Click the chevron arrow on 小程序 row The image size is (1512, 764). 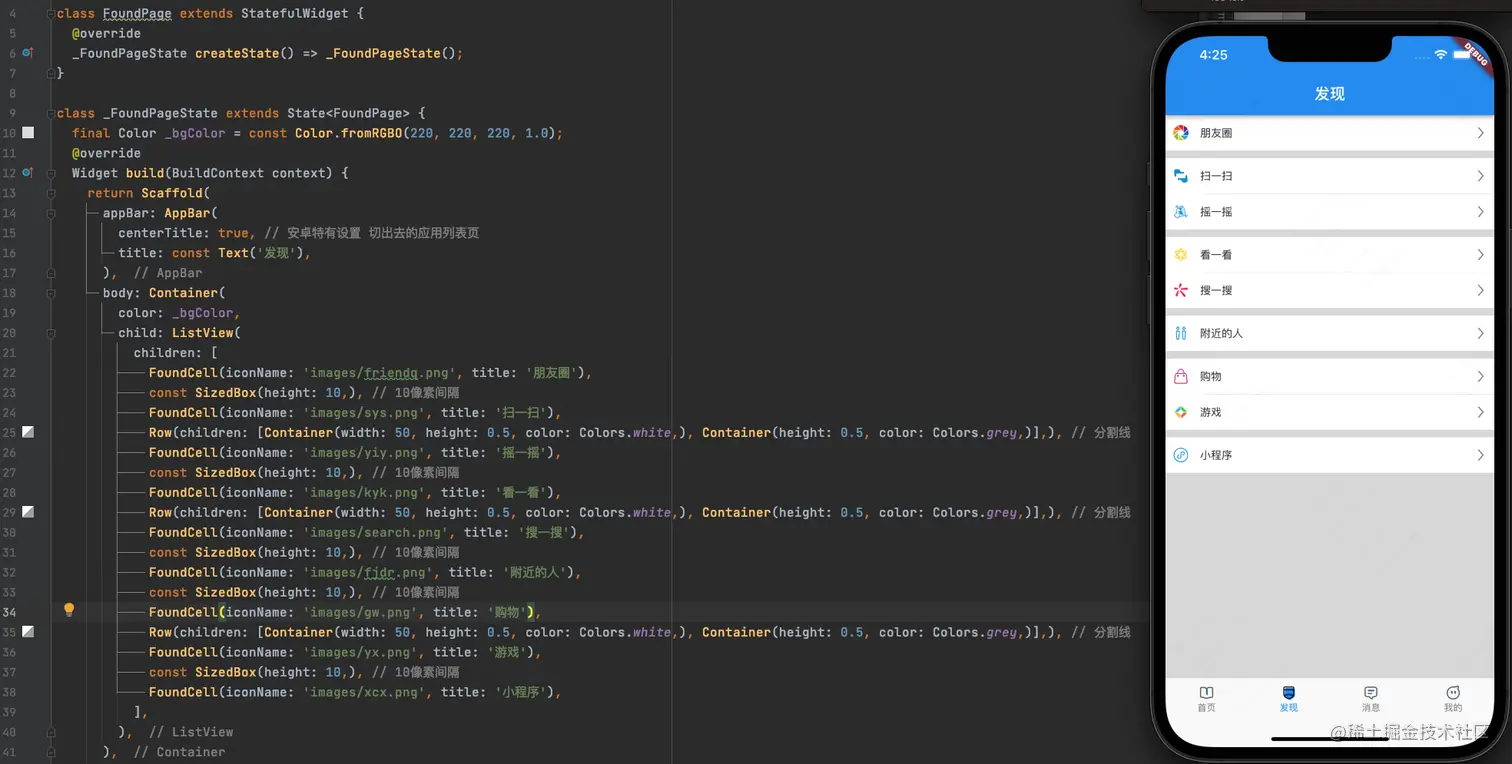[x=1480, y=455]
